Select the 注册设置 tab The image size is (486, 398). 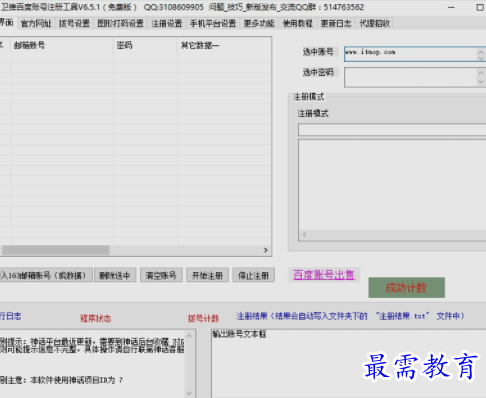pos(167,23)
